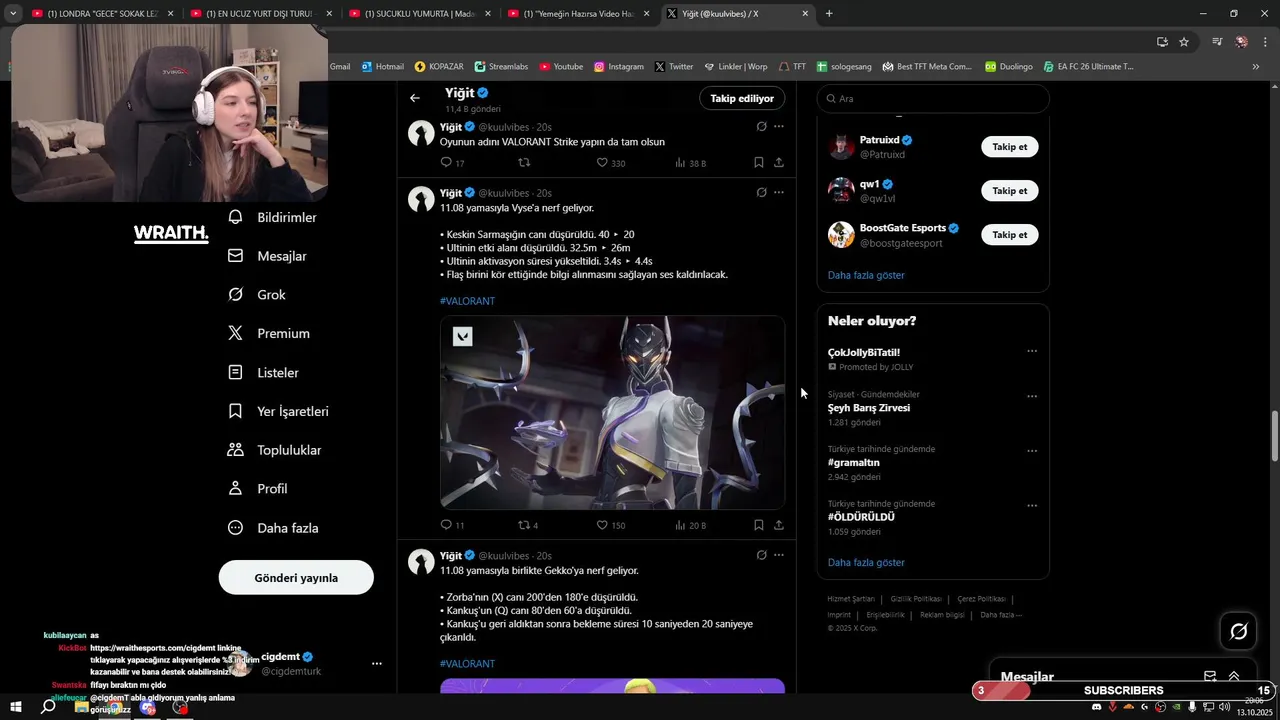Go back with the arrow beside Yiğit
Image resolution: width=1280 pixels, height=720 pixels.
415,98
